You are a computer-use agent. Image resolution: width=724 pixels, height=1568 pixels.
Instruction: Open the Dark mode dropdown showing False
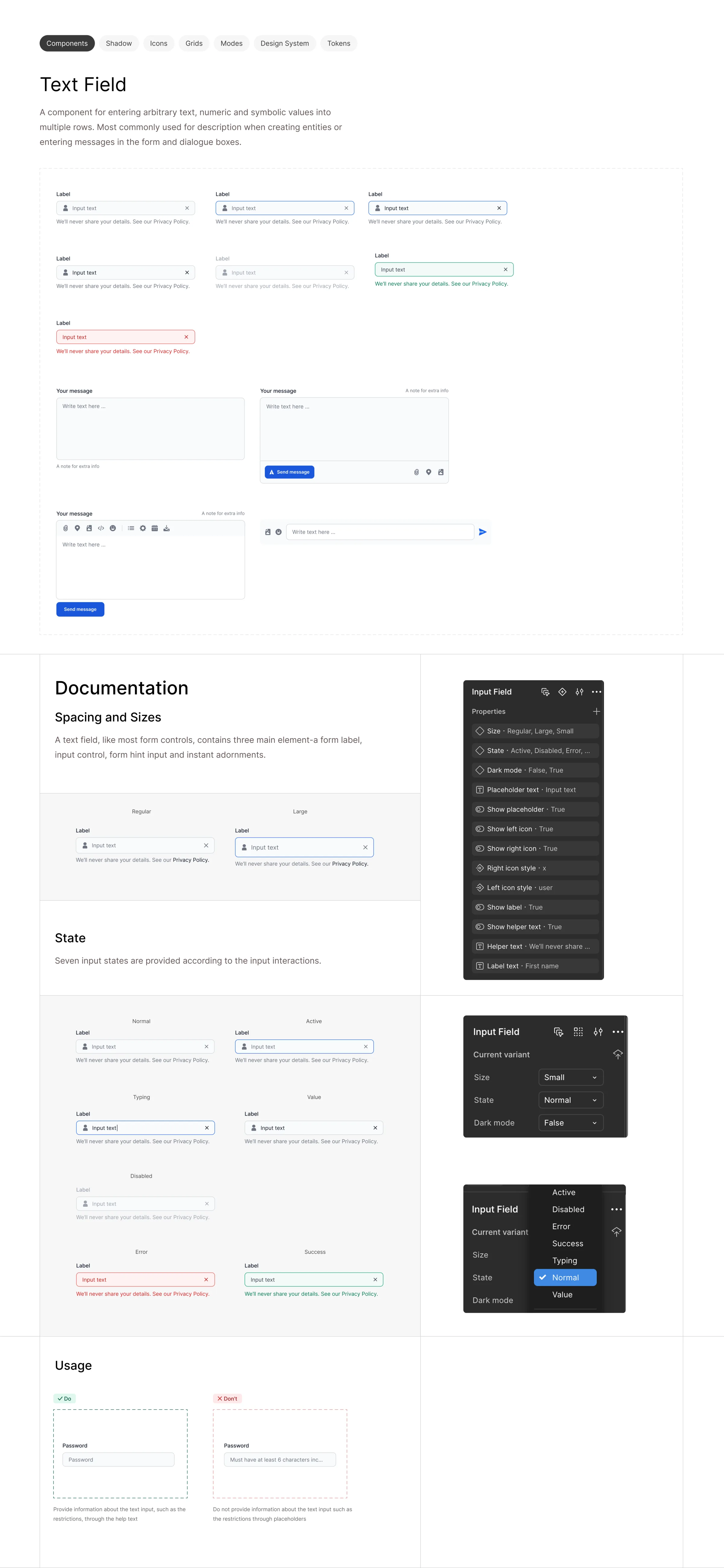pyautogui.click(x=571, y=1123)
